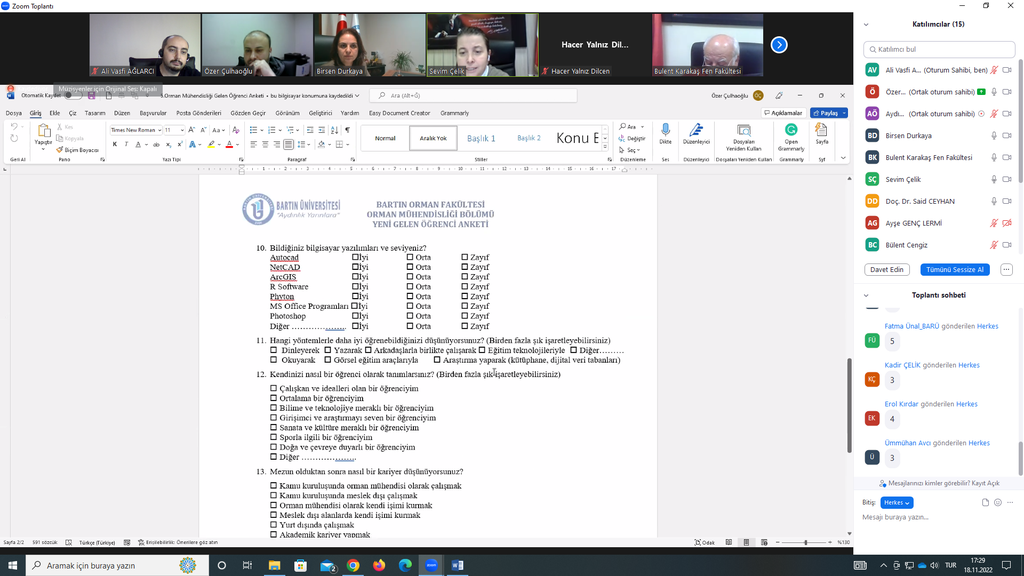1024x576 pixels.
Task: Switch to the Gözden Geçir tab
Action: pyautogui.click(x=248, y=113)
